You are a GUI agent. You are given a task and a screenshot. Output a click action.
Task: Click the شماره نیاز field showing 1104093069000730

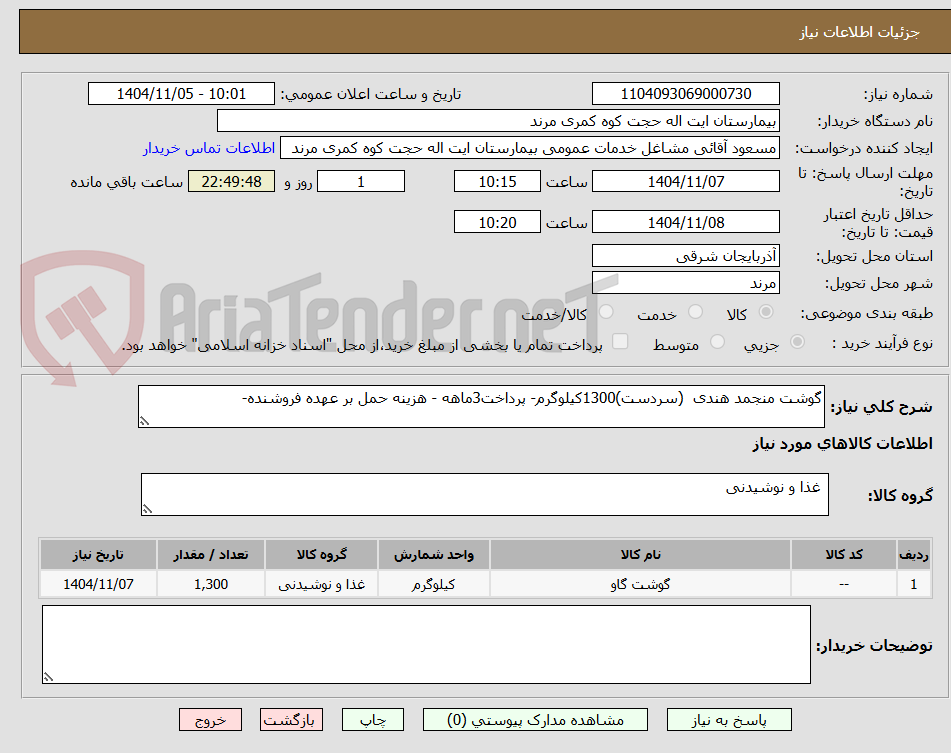686,93
